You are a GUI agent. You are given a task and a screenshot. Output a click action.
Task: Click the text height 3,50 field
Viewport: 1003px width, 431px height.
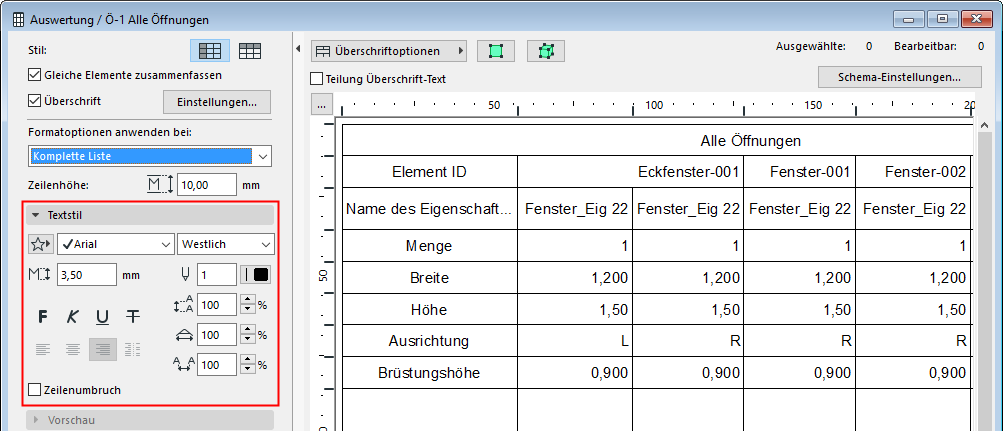tap(87, 275)
